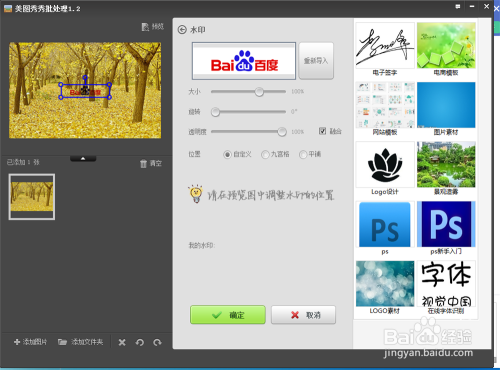Open the light blue ps thumbnail

click(385, 224)
